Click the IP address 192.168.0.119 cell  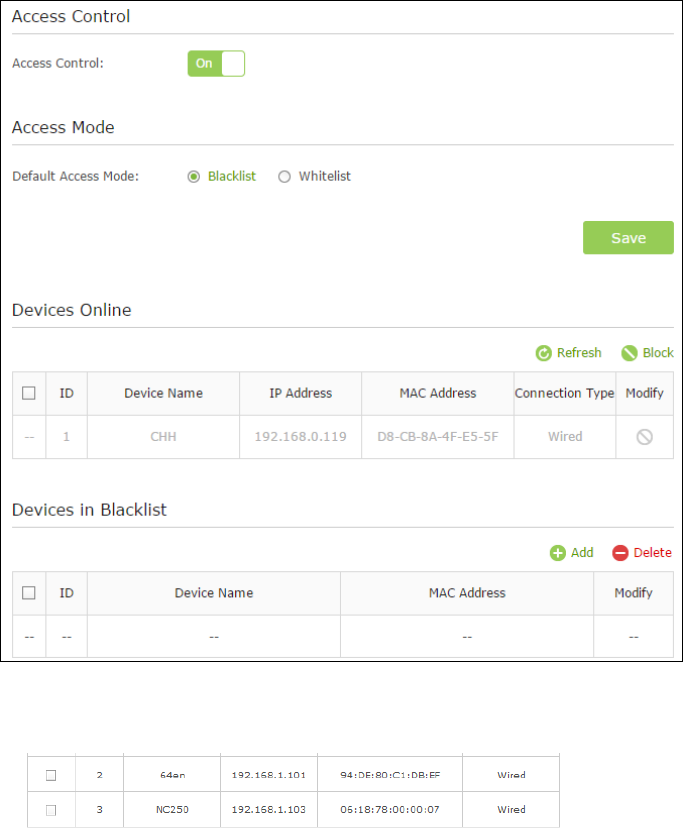click(301, 437)
